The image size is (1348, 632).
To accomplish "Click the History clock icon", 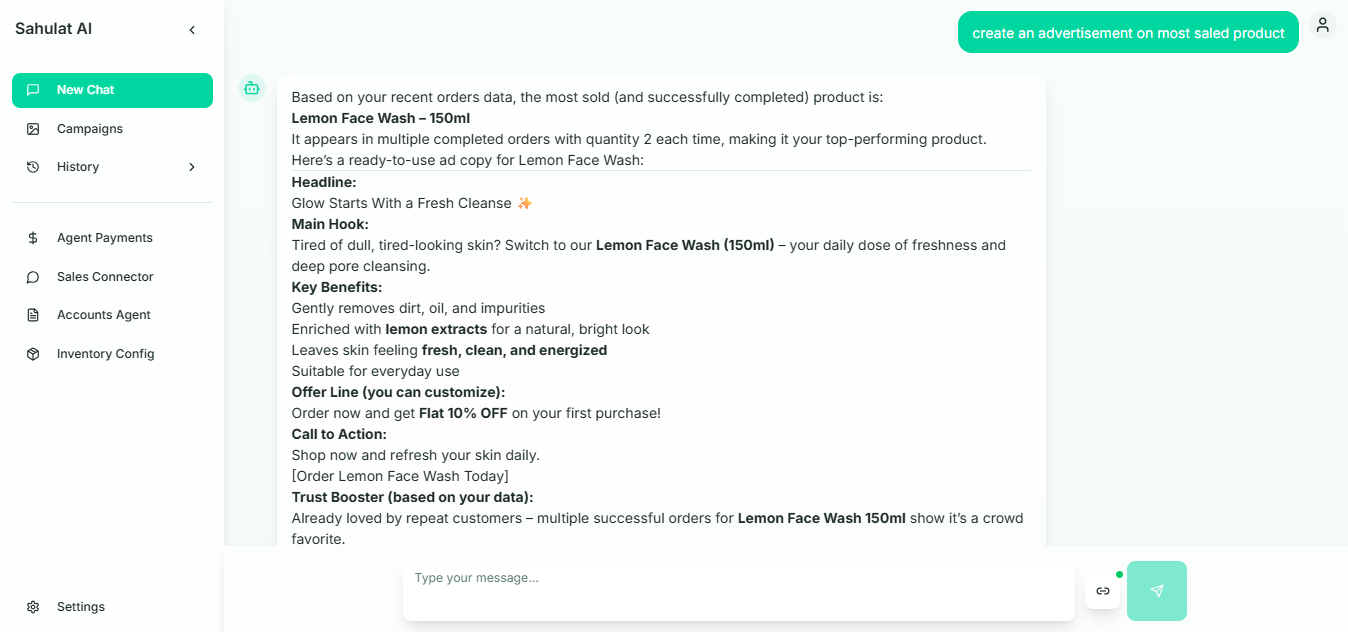I will point(33,167).
